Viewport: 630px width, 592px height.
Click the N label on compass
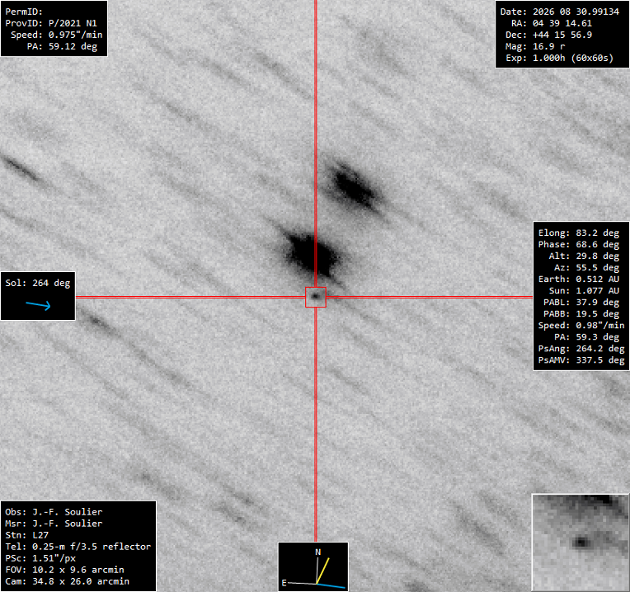click(x=318, y=552)
